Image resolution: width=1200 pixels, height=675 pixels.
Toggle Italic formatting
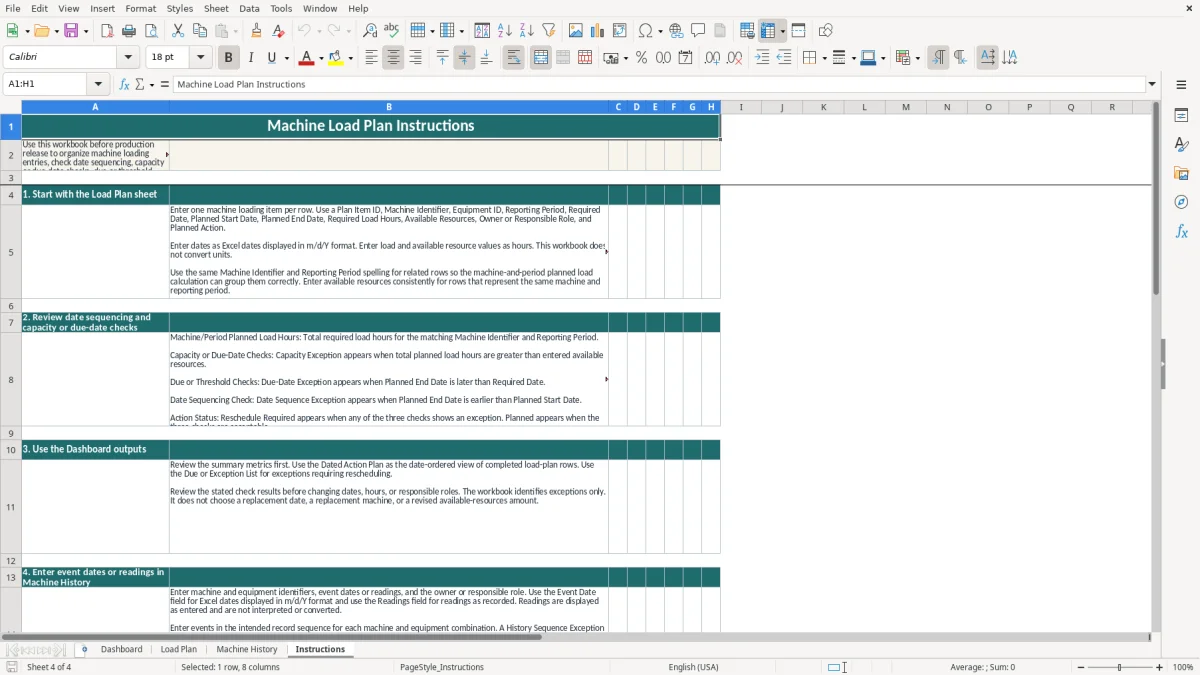tap(251, 58)
